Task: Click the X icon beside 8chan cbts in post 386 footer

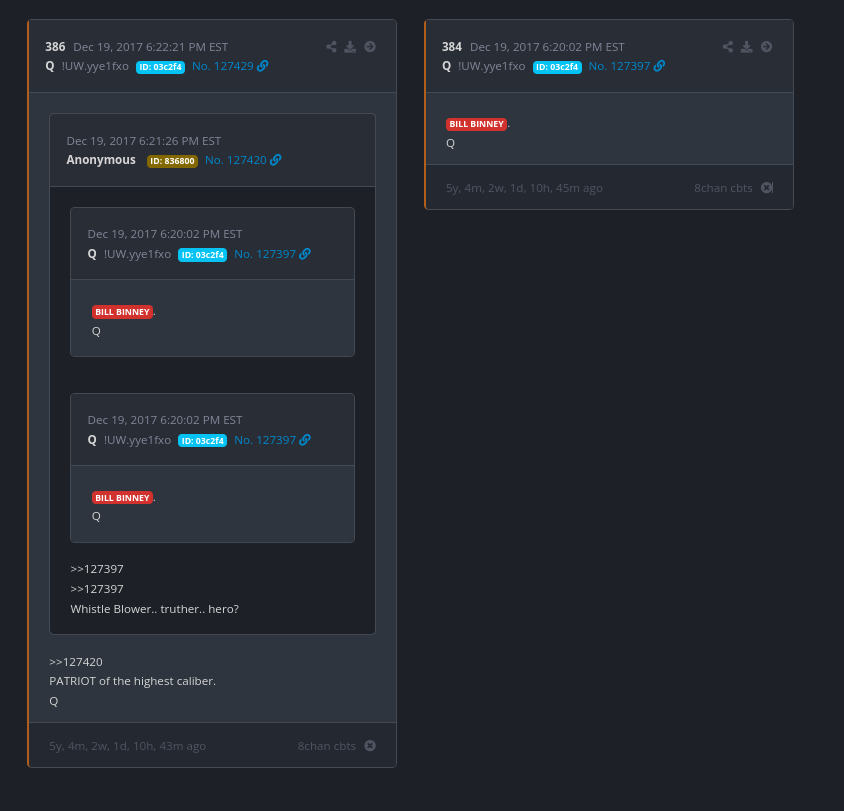Action: point(370,745)
